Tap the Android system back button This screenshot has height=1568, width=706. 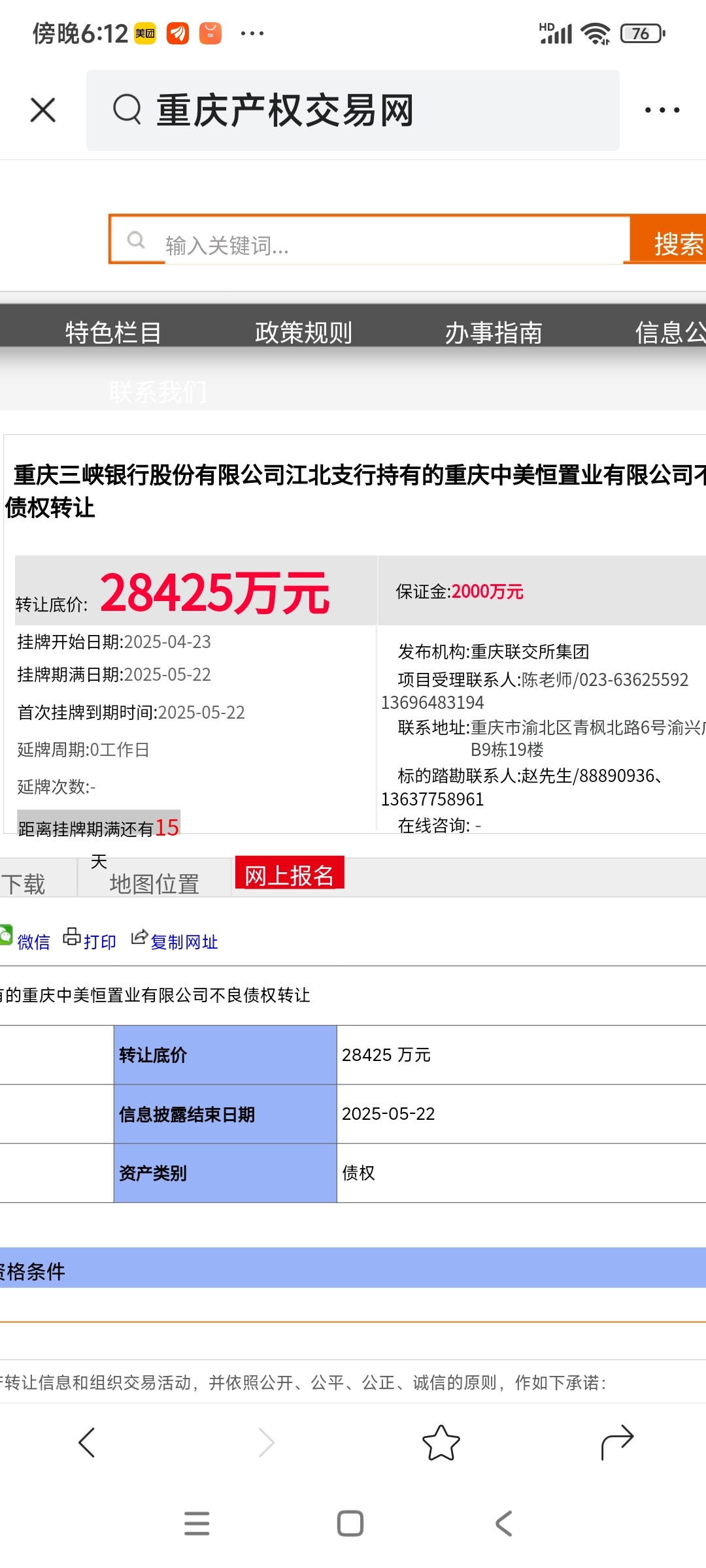504,1523
